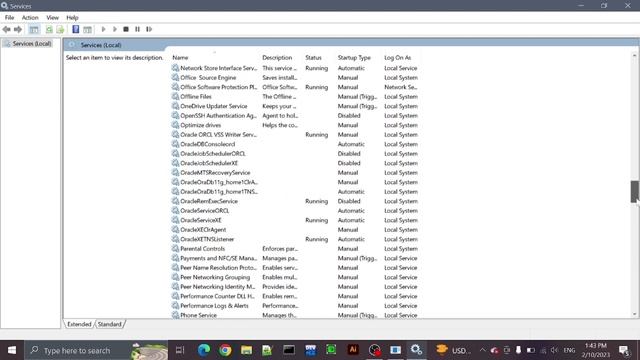Select the OracleJobSchedulerXE service
Image resolution: width=640 pixels, height=360 pixels.
[x=296, y=163]
